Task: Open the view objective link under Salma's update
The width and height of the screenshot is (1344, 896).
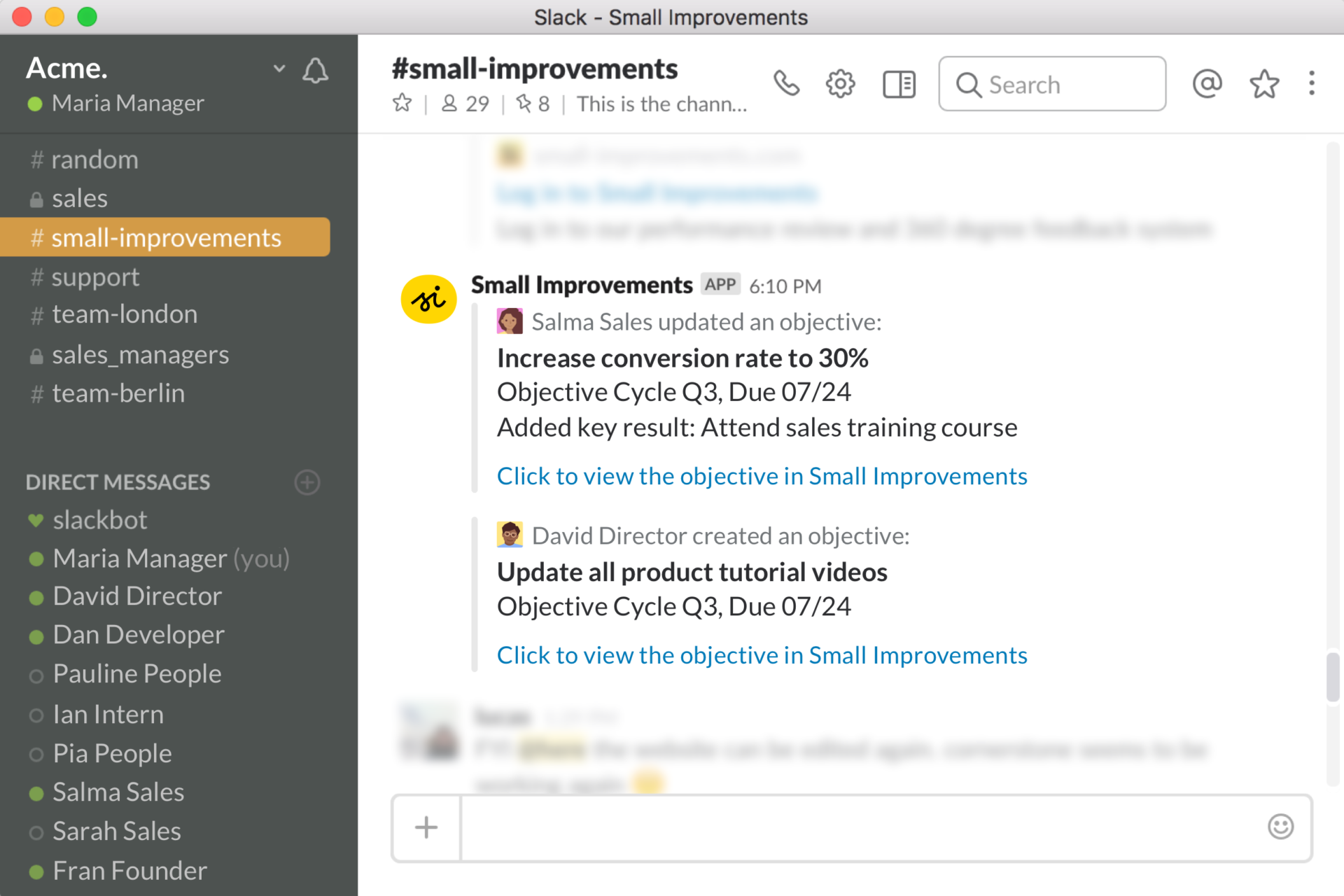Action: (x=762, y=476)
